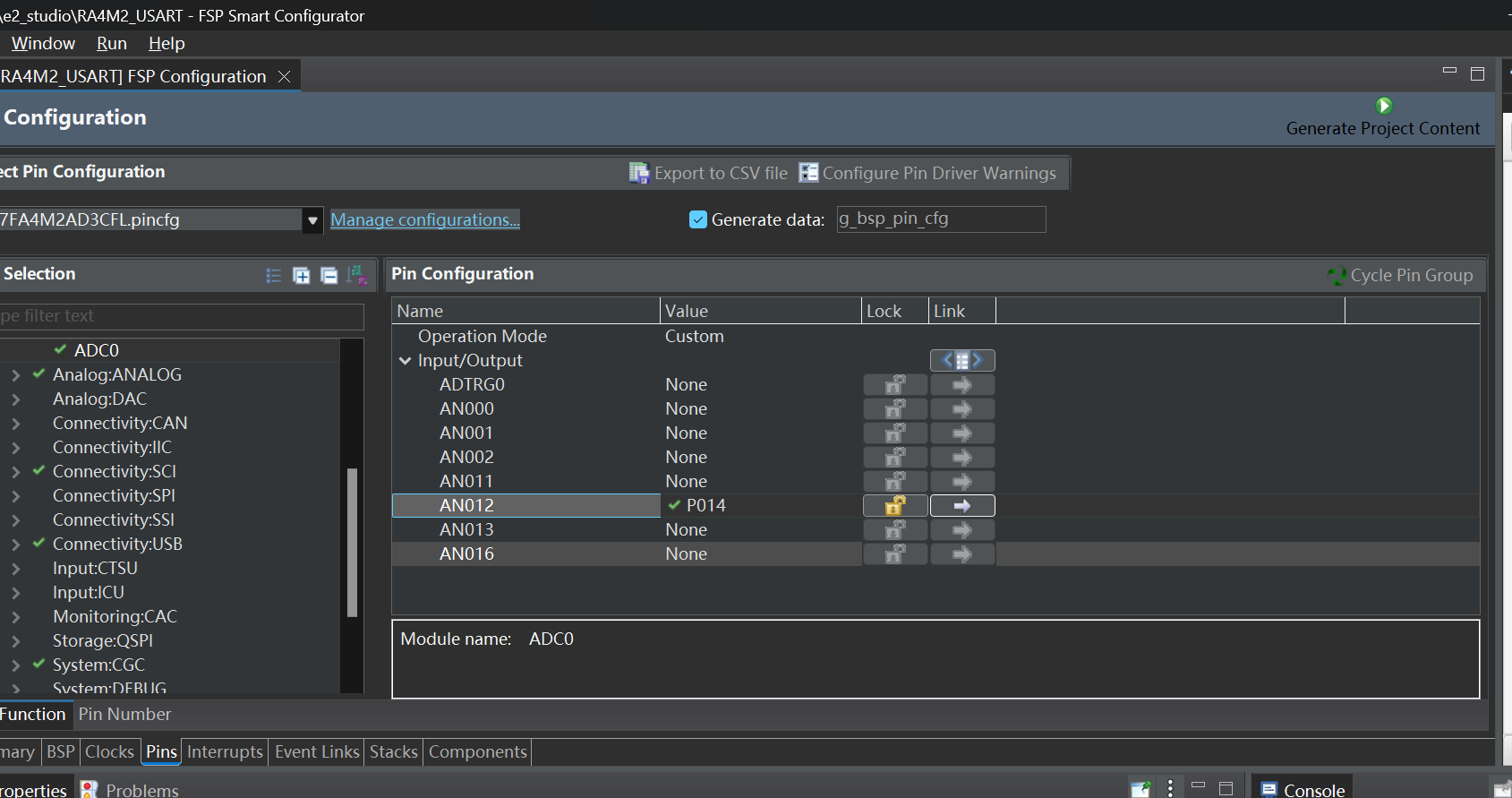Toggle the lock icon for AN016
1512x798 pixels.
[895, 554]
